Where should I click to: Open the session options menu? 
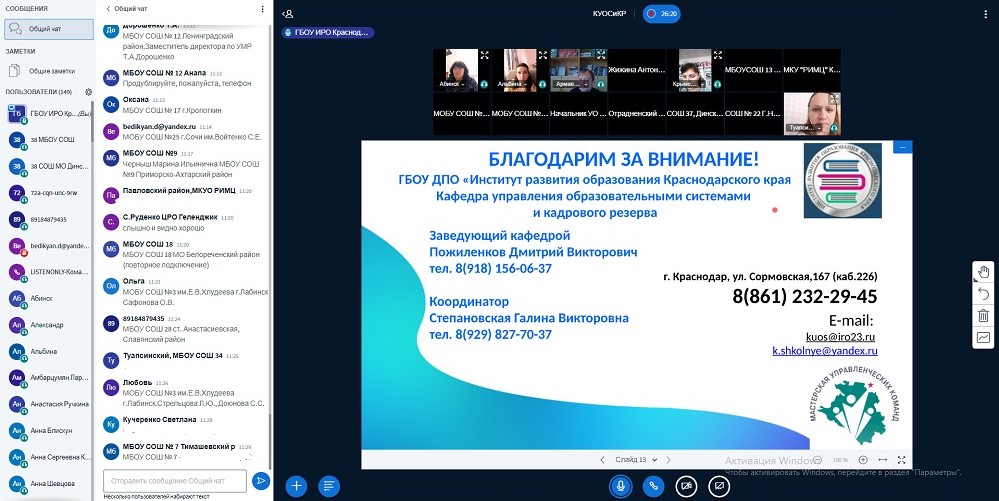[x=985, y=14]
